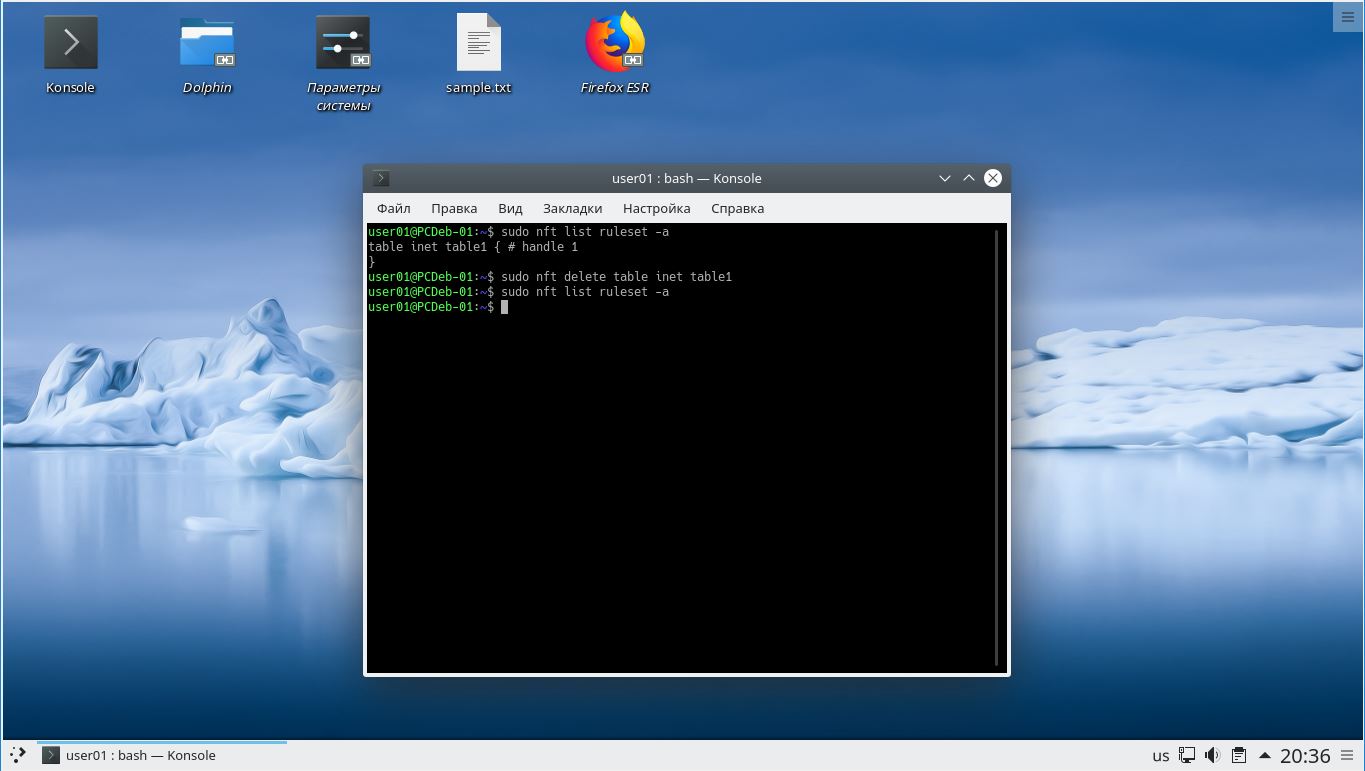This screenshot has width=1365, height=771.
Task: Open the desktop toolbox menu at top-right corner
Action: [1347, 17]
